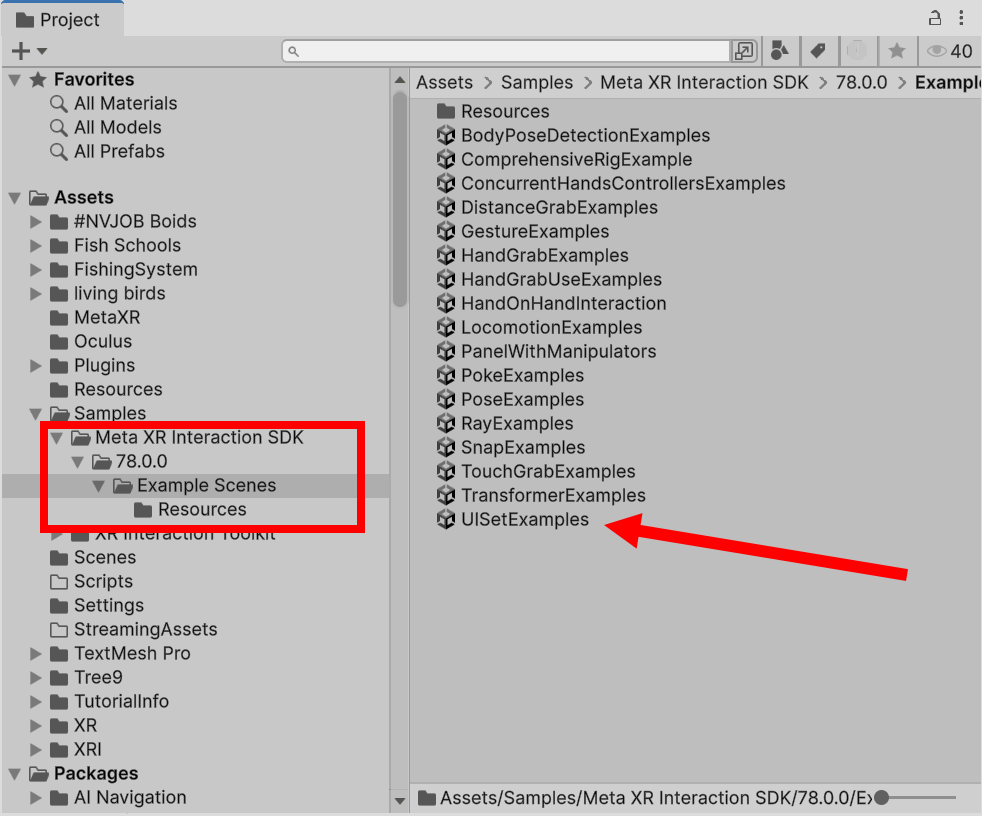Select RayExamples scene icon
The width and height of the screenshot is (982, 816).
[x=446, y=423]
